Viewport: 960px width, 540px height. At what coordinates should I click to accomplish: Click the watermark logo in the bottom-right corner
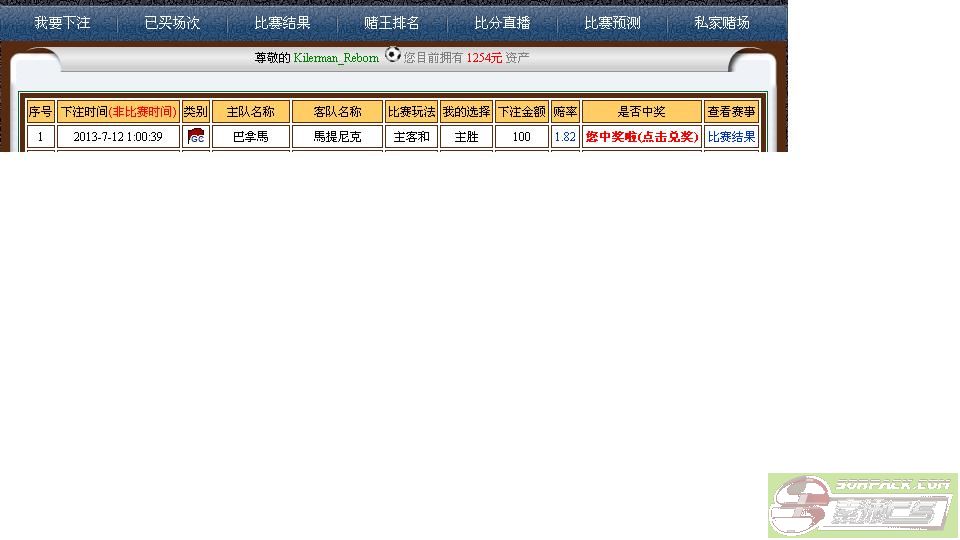[x=862, y=505]
